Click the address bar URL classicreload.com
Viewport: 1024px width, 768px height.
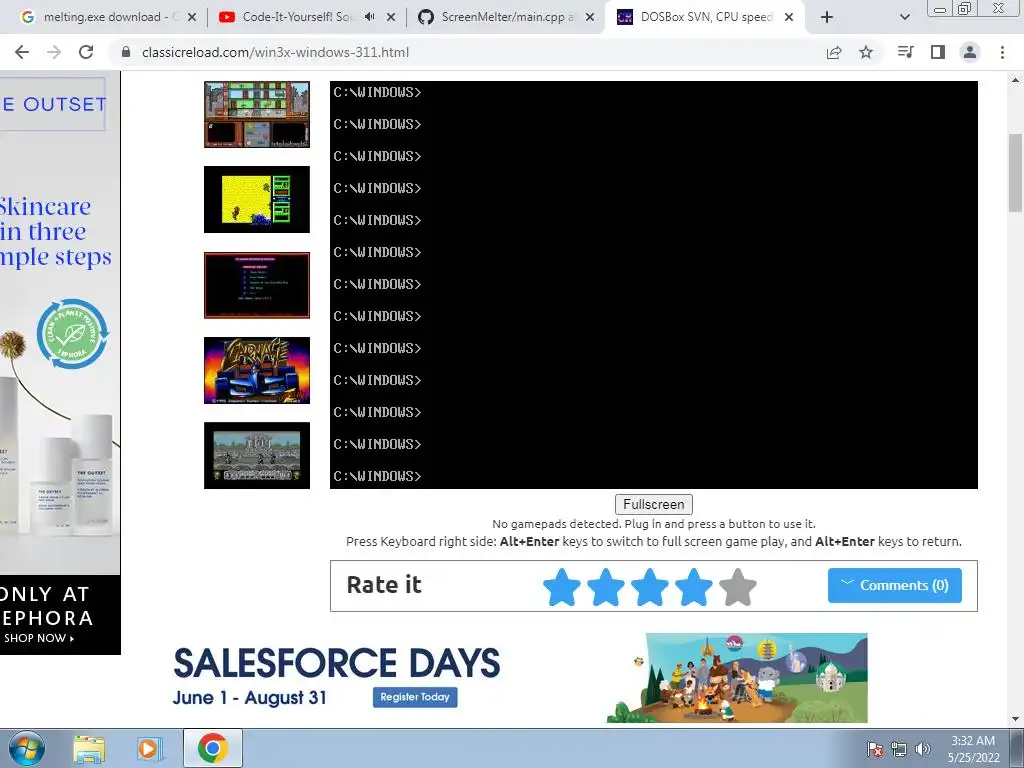click(x=275, y=52)
